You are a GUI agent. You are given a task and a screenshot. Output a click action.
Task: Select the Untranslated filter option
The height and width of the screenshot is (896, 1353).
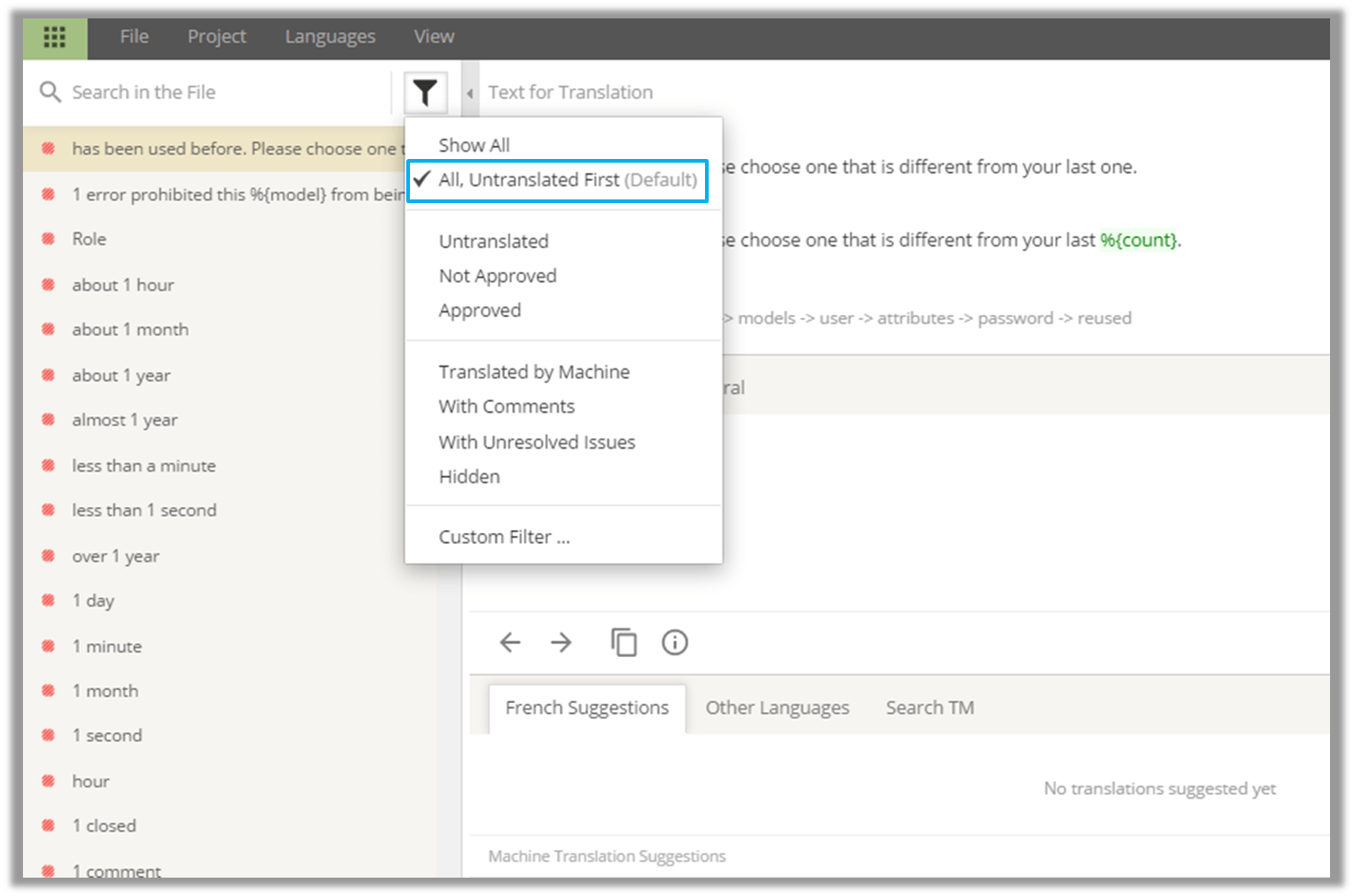click(x=494, y=241)
